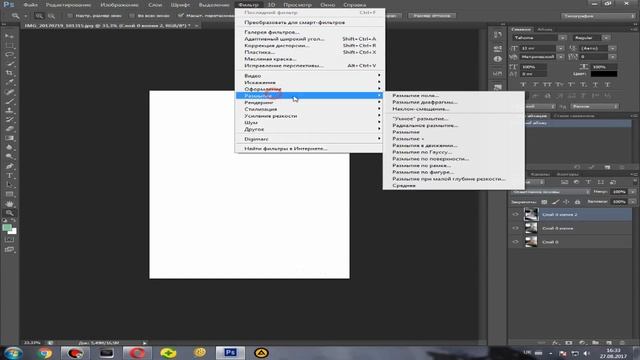Click the Zoom Out options bar icon
The width and height of the screenshot is (640, 360).
point(51,16)
